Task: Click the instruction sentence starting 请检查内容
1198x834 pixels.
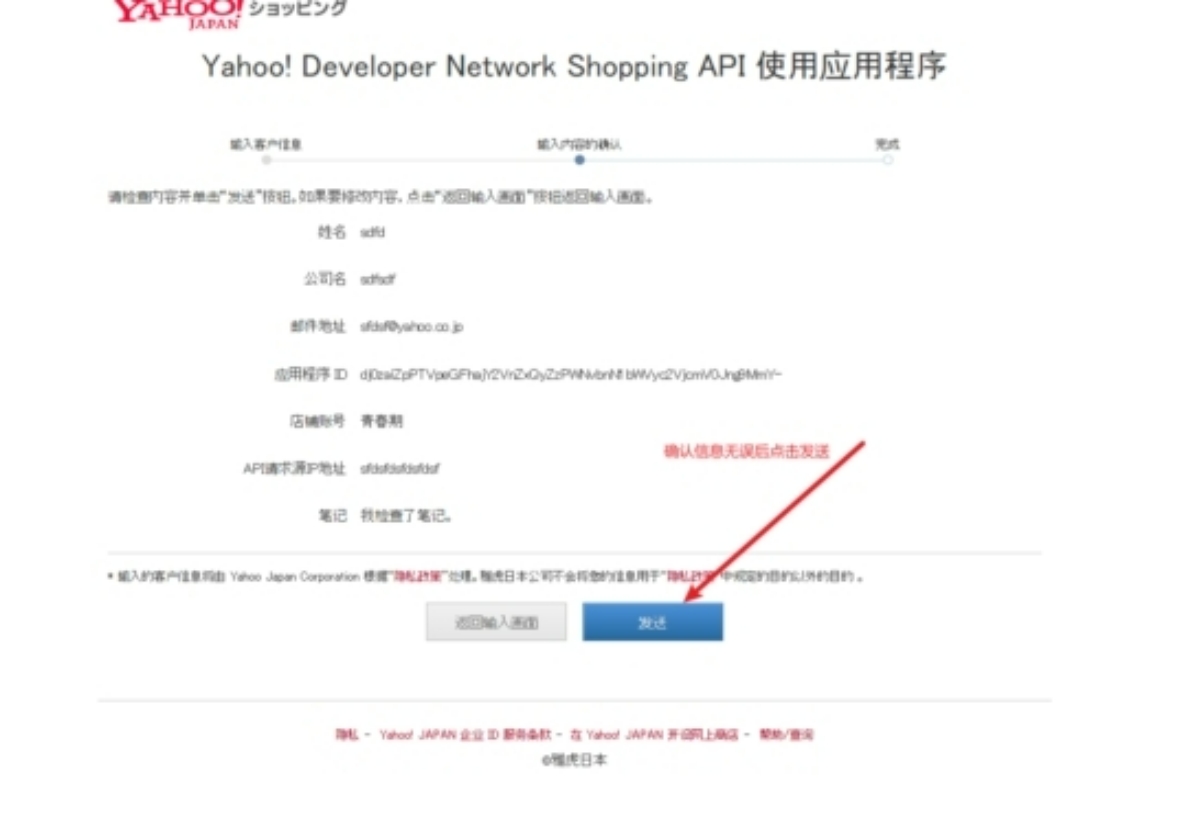Action: (x=380, y=197)
